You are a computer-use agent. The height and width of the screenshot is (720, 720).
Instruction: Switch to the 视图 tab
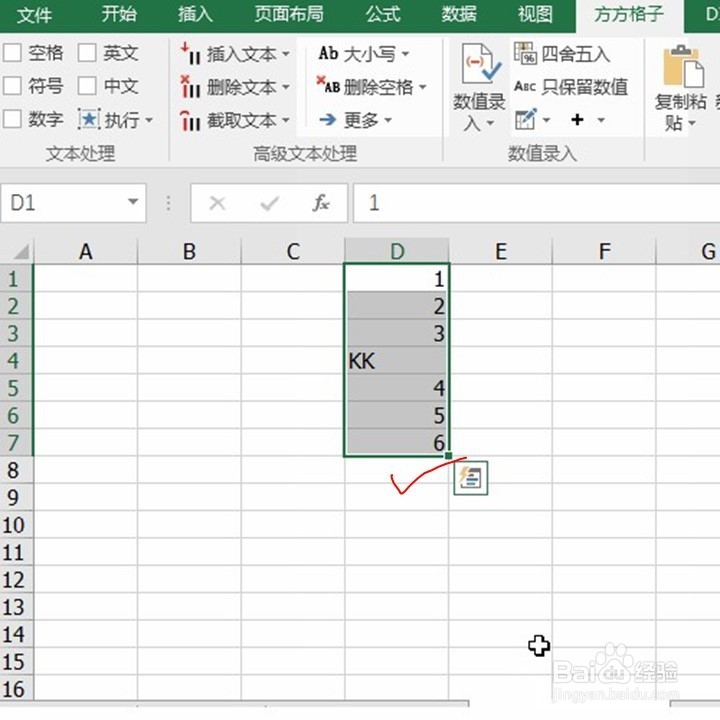pyautogui.click(x=535, y=14)
